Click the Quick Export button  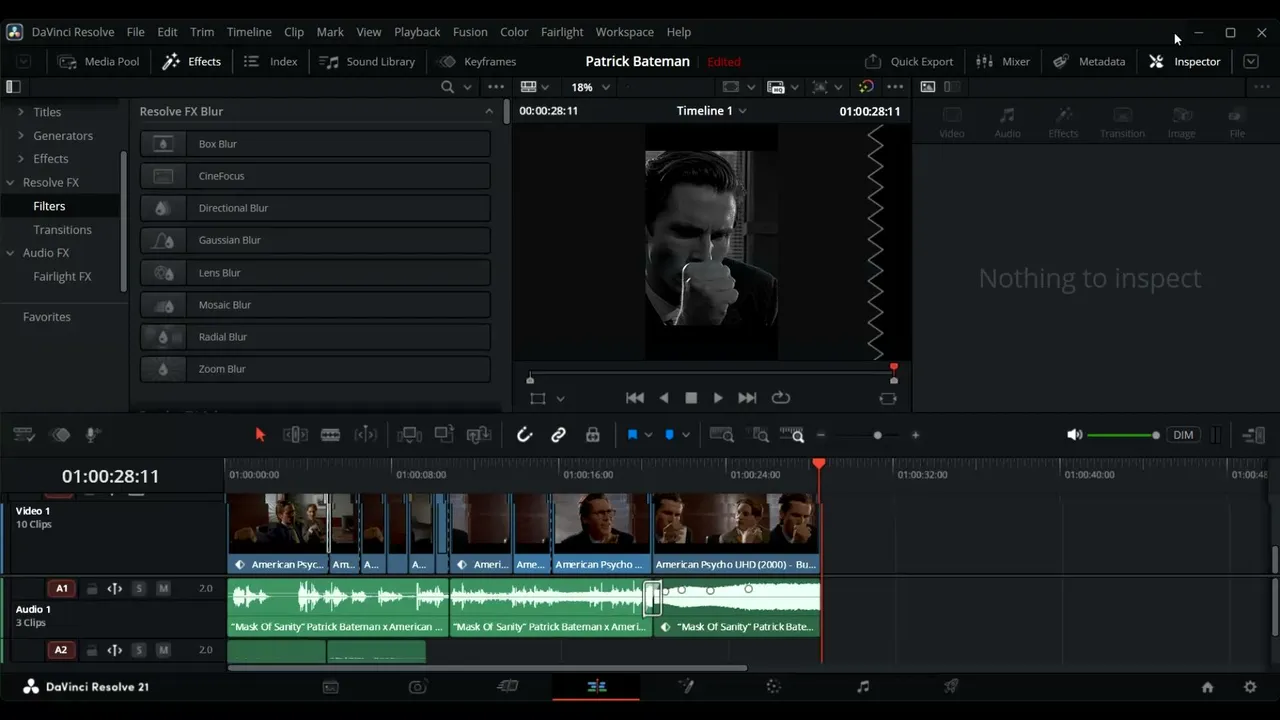tap(909, 61)
